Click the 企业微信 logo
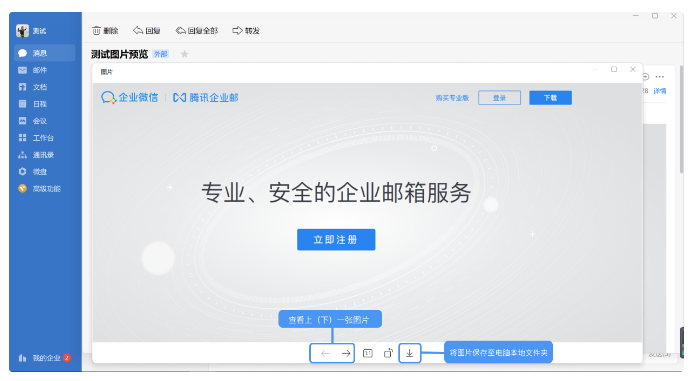 pos(129,98)
